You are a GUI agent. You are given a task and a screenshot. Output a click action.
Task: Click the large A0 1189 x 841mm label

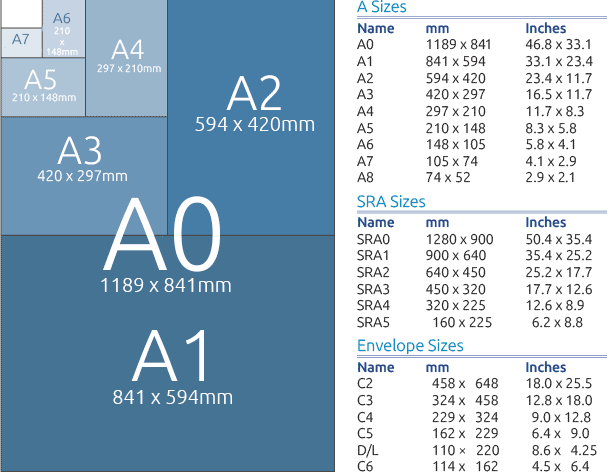(x=166, y=245)
